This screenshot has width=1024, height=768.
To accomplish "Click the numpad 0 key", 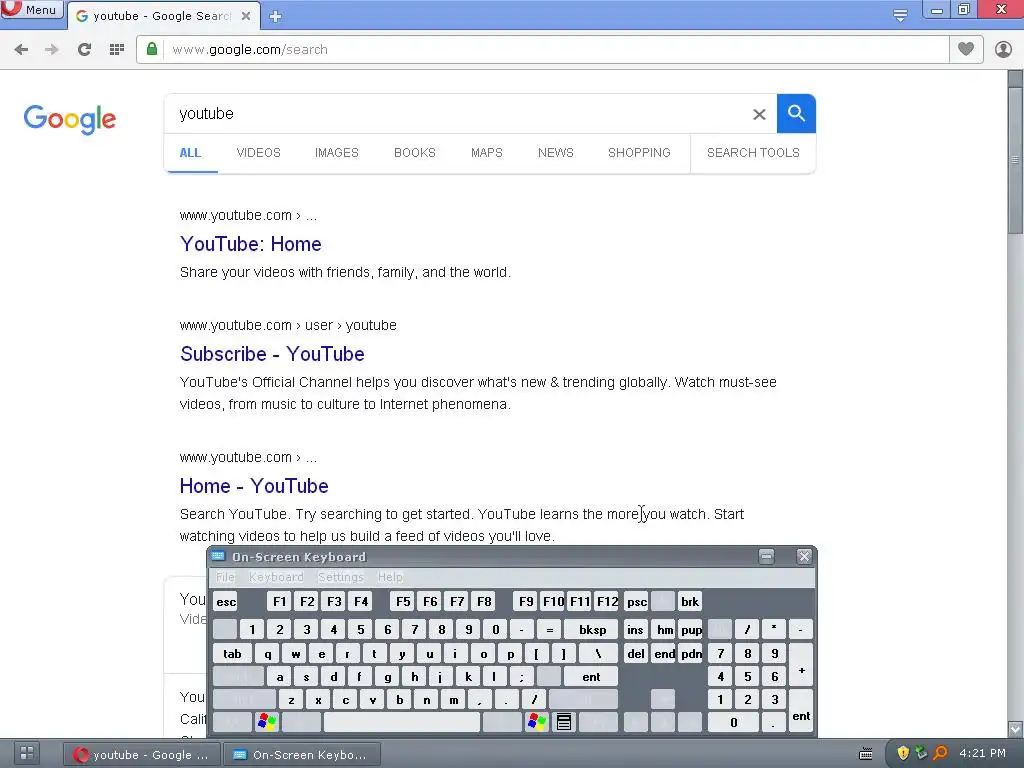I will pyautogui.click(x=733, y=722).
